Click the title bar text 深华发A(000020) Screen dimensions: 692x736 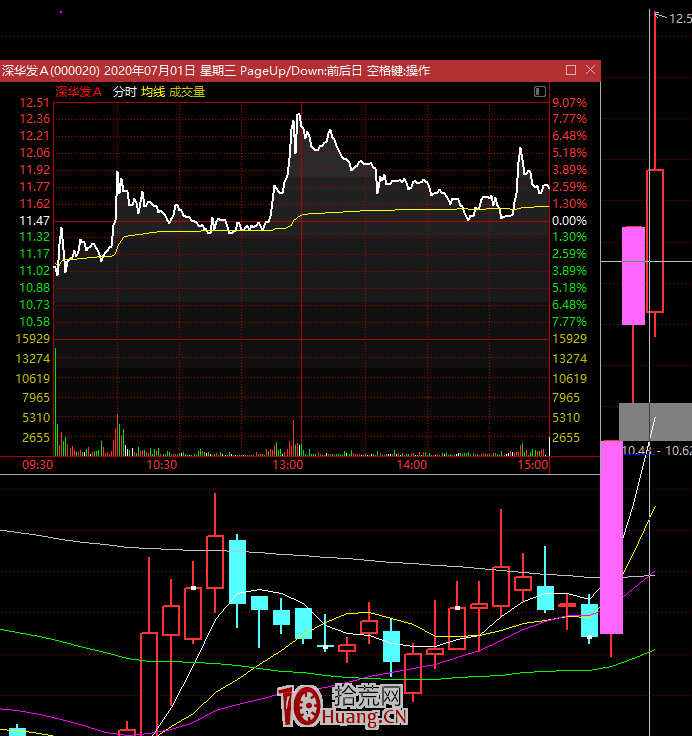click(x=51, y=71)
